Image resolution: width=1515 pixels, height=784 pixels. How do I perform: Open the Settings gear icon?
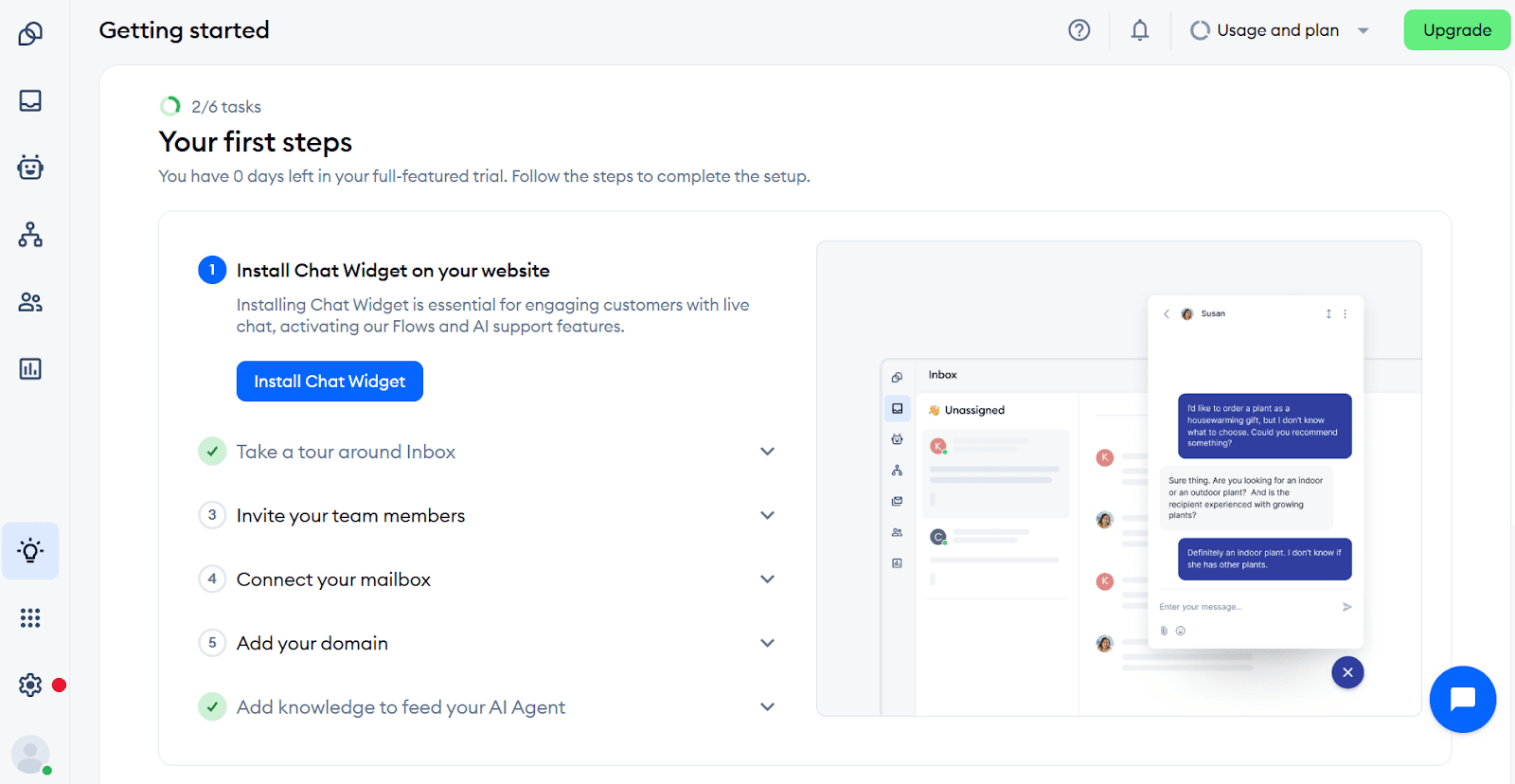tap(30, 685)
